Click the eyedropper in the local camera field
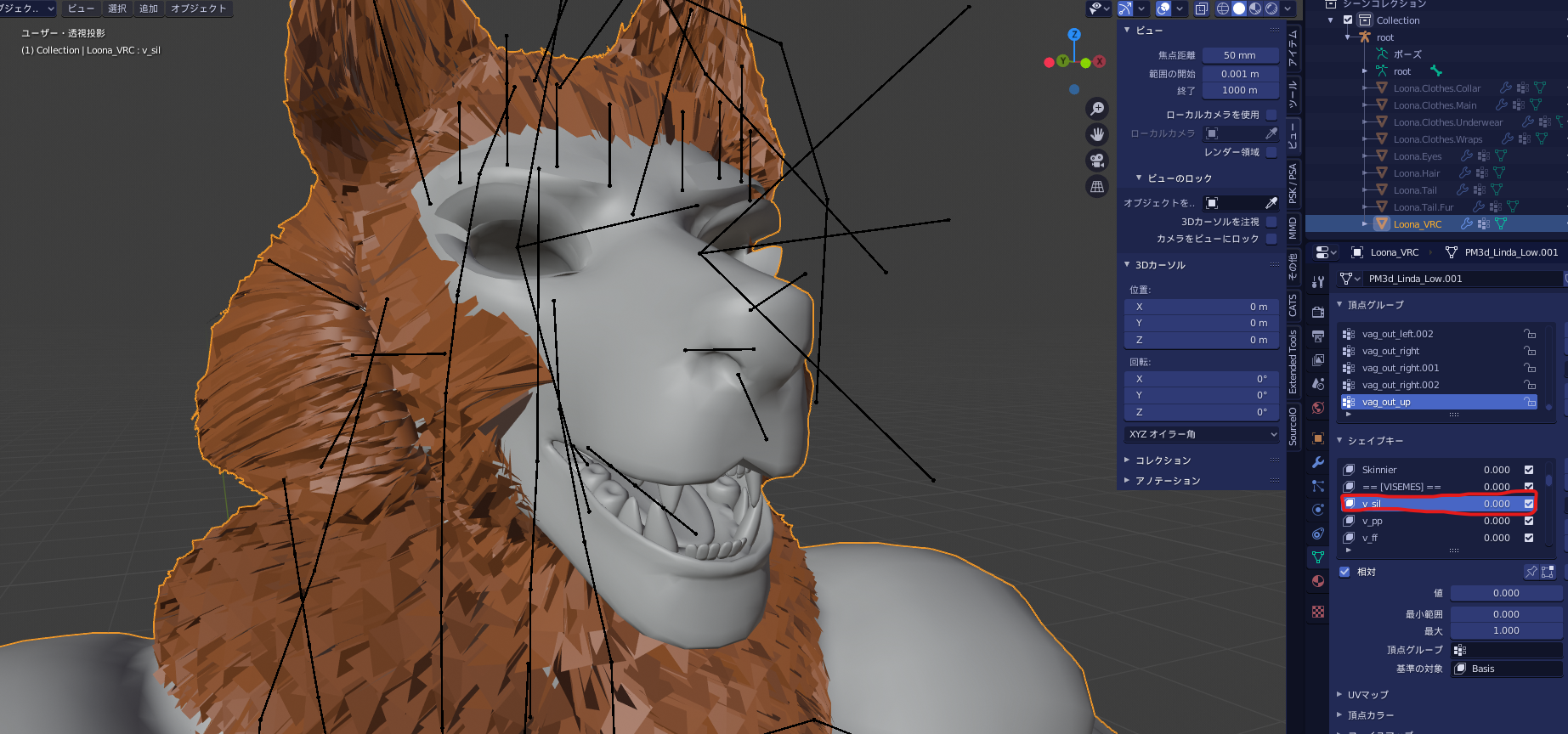 [x=1271, y=133]
